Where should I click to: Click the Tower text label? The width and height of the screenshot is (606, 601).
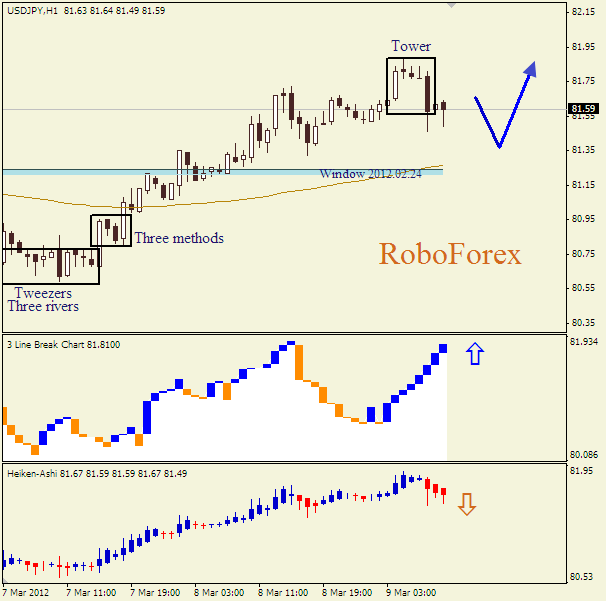(x=411, y=46)
